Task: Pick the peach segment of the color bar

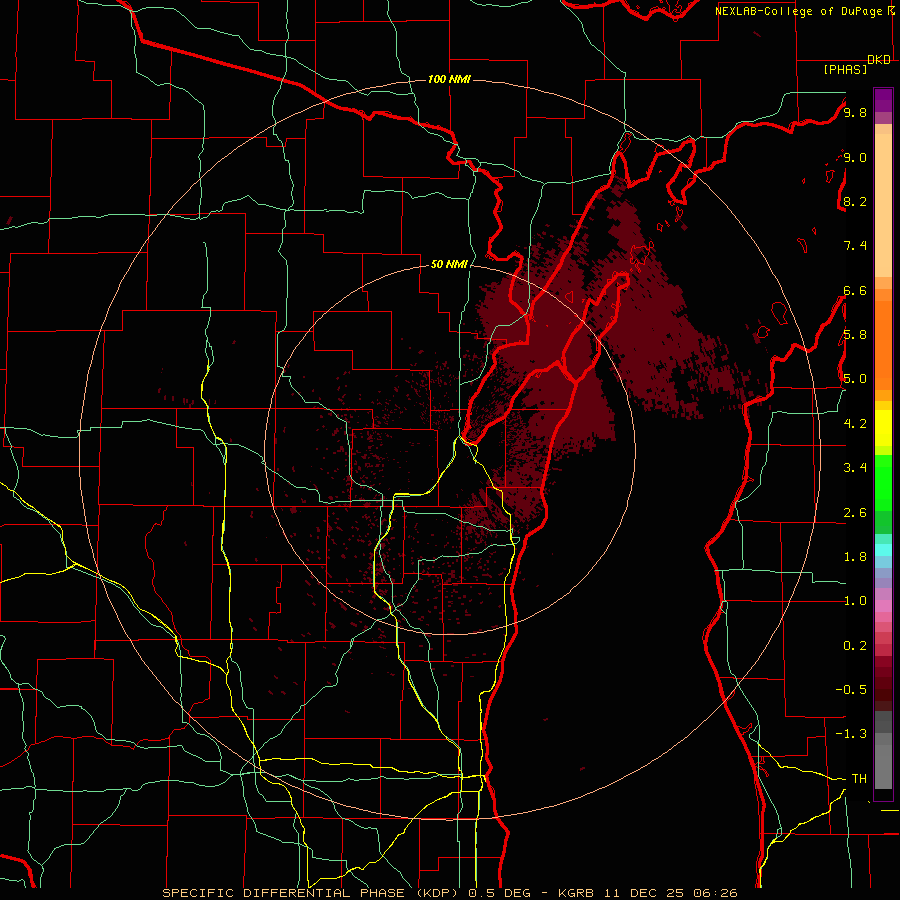Action: coord(883,205)
